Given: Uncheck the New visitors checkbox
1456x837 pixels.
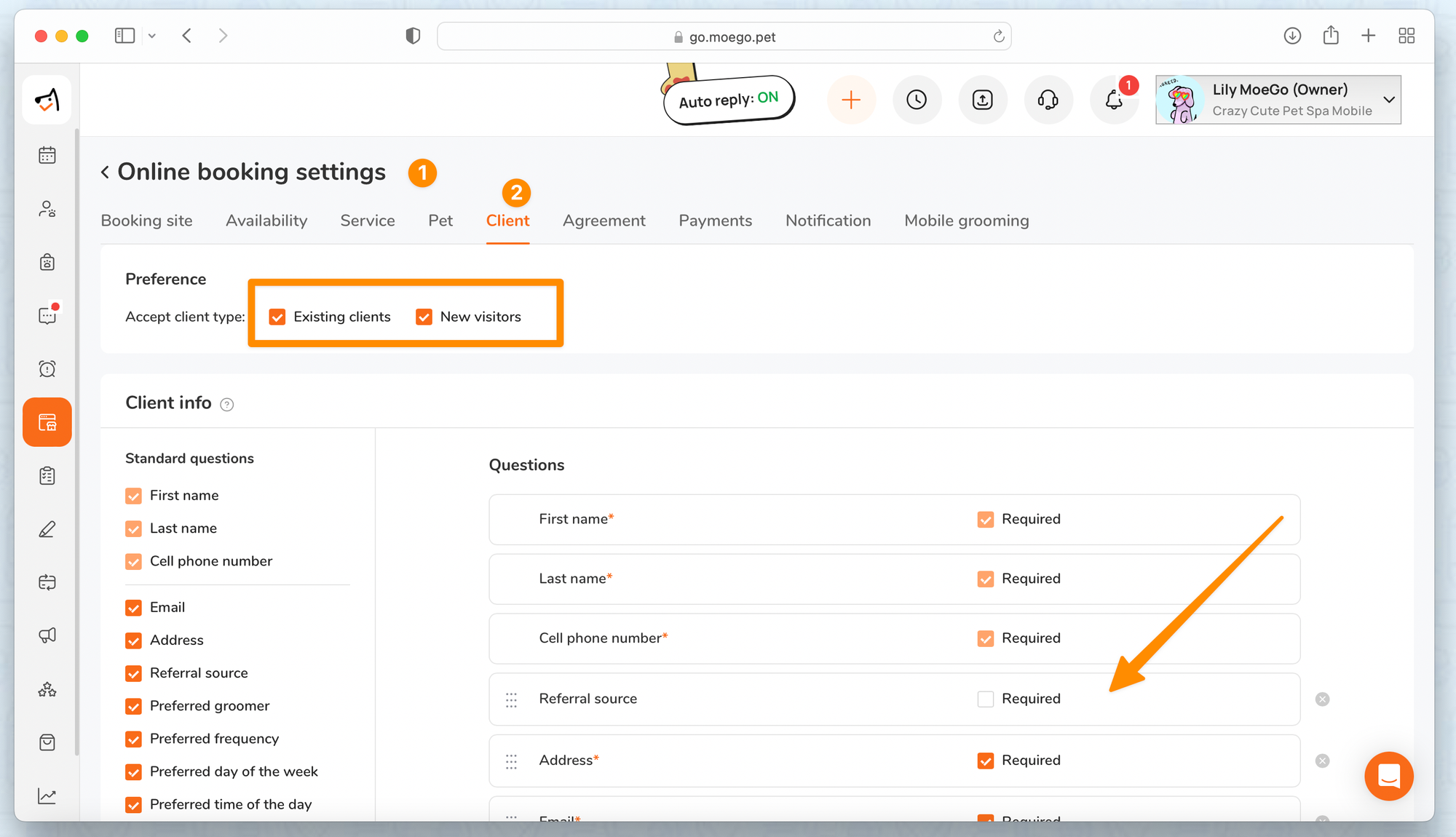Looking at the screenshot, I should click(x=424, y=317).
